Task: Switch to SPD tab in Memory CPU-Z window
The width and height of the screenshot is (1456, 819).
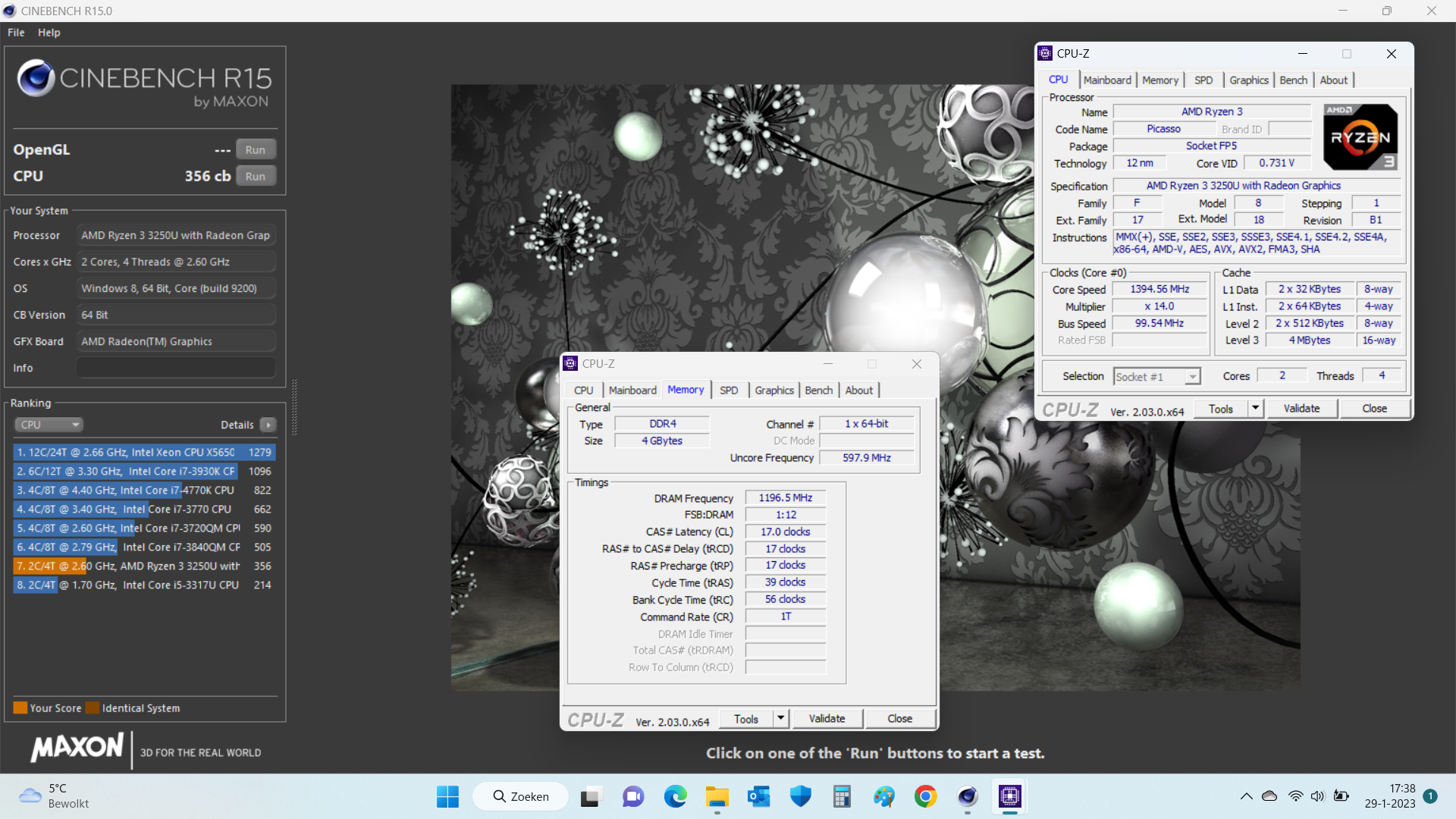Action: pos(729,391)
